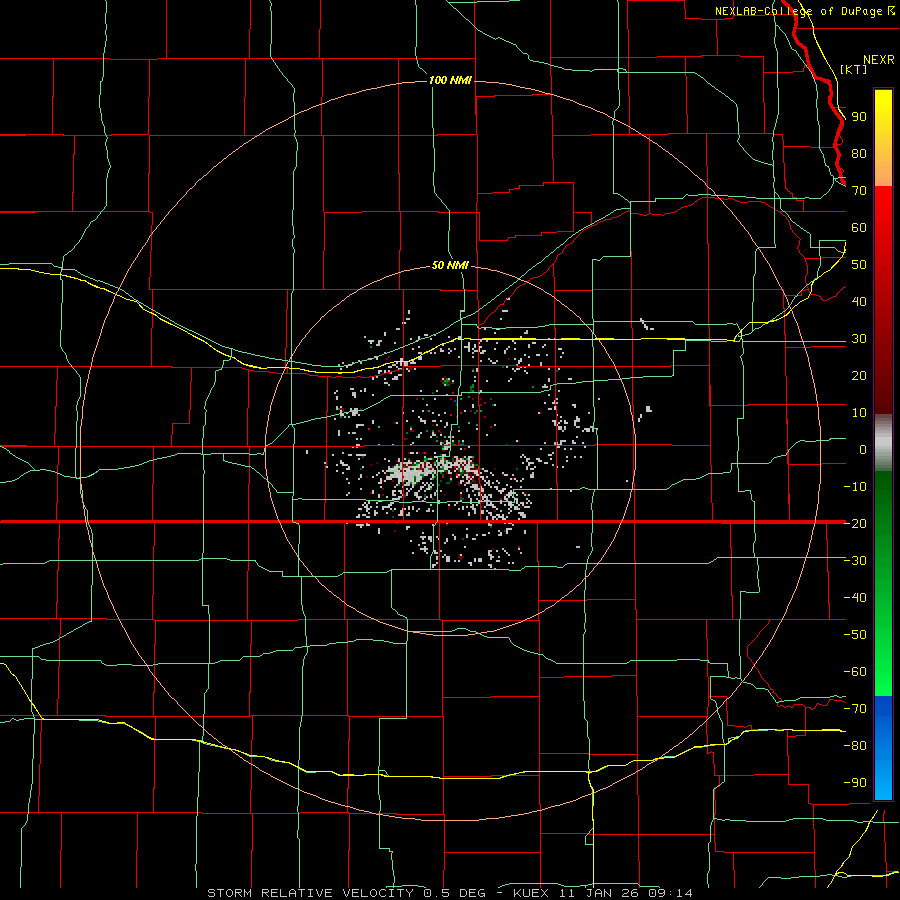The width and height of the screenshot is (900, 900).
Task: Click the 0.5 DEG elevation angle text
Action: tap(455, 893)
